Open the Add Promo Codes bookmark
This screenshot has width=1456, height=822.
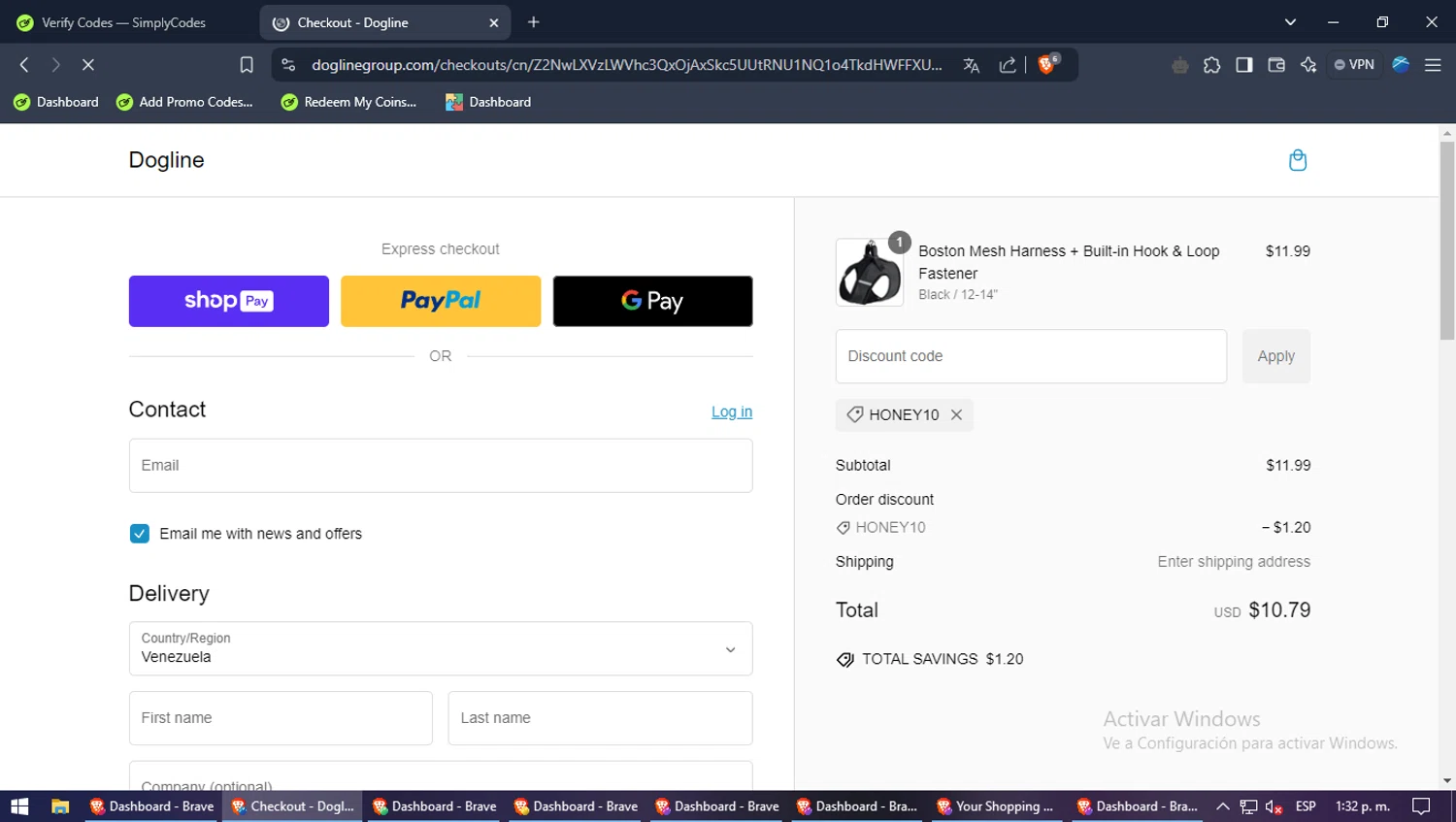coord(184,102)
